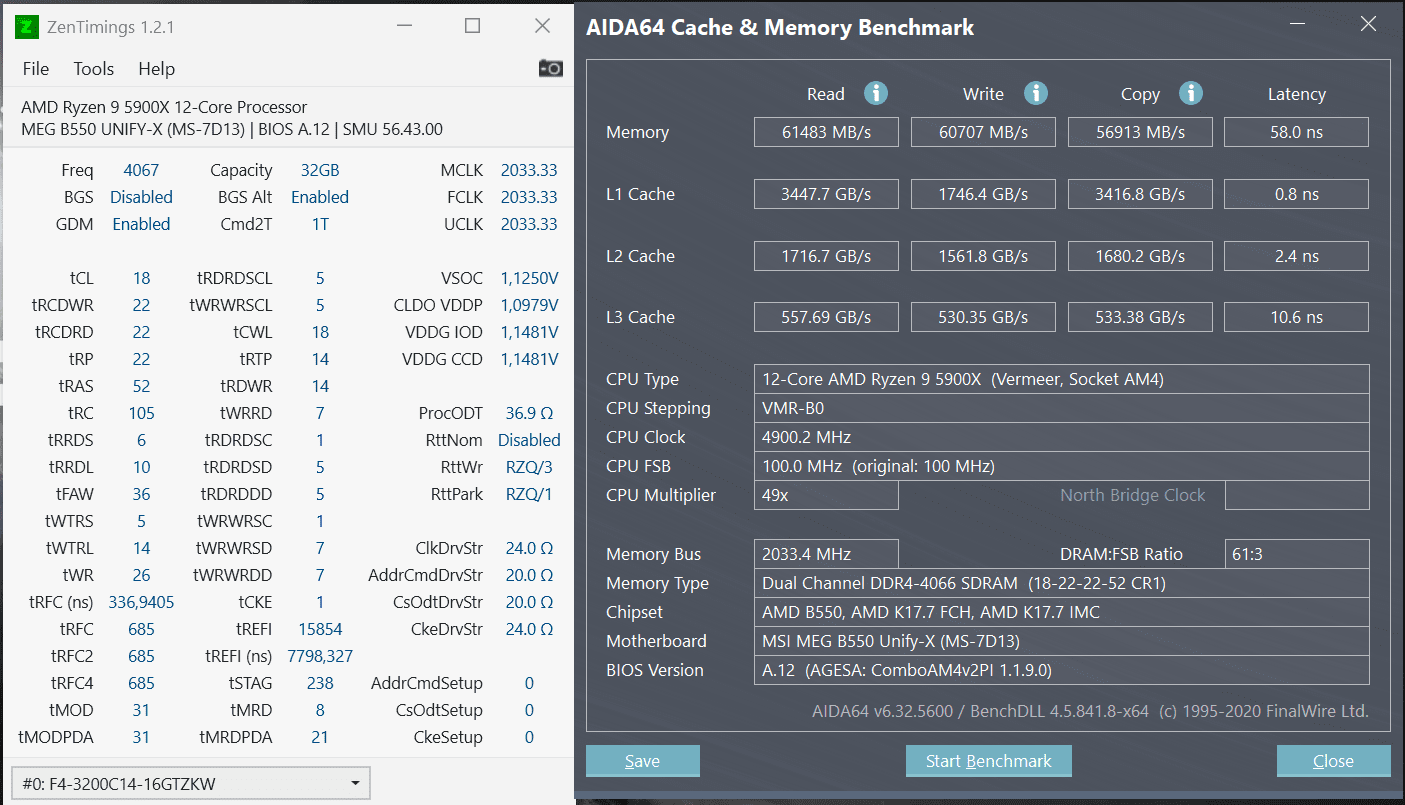Click the Write column info icon
Viewport: 1405px width, 805px height.
point(1036,93)
